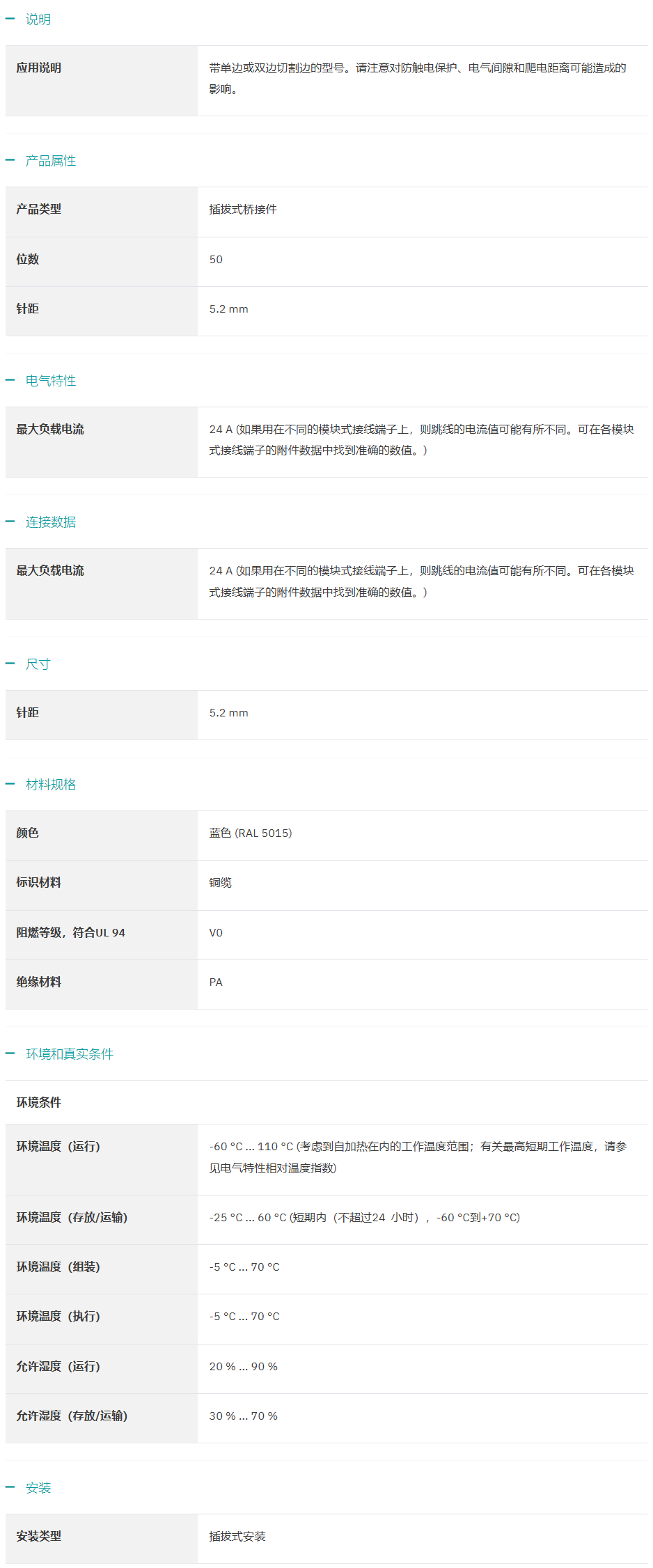Click the value 插拔式安装
Viewport: 653px width, 1568px height.
[x=237, y=1537]
